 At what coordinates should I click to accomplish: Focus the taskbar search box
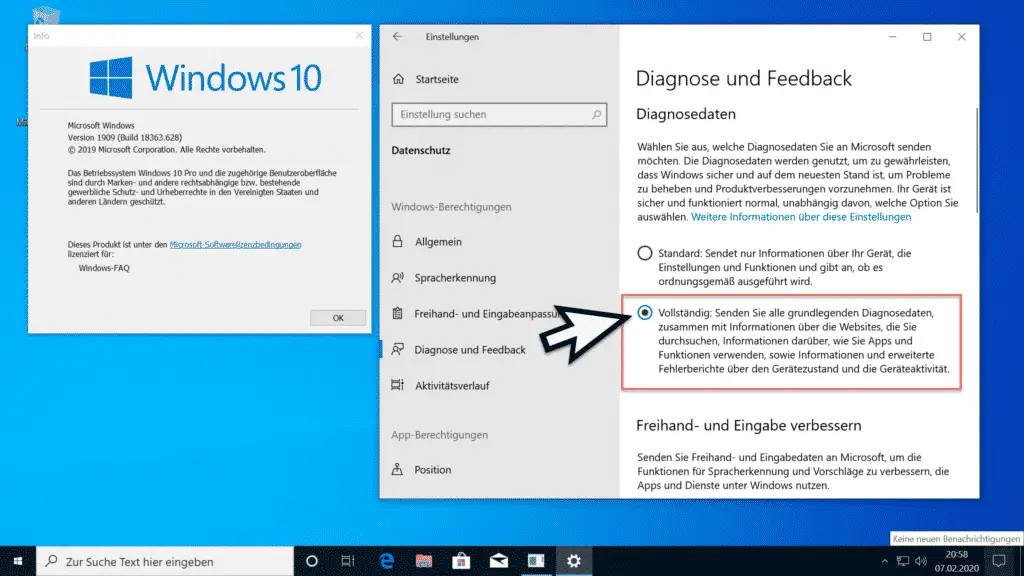pos(165,561)
